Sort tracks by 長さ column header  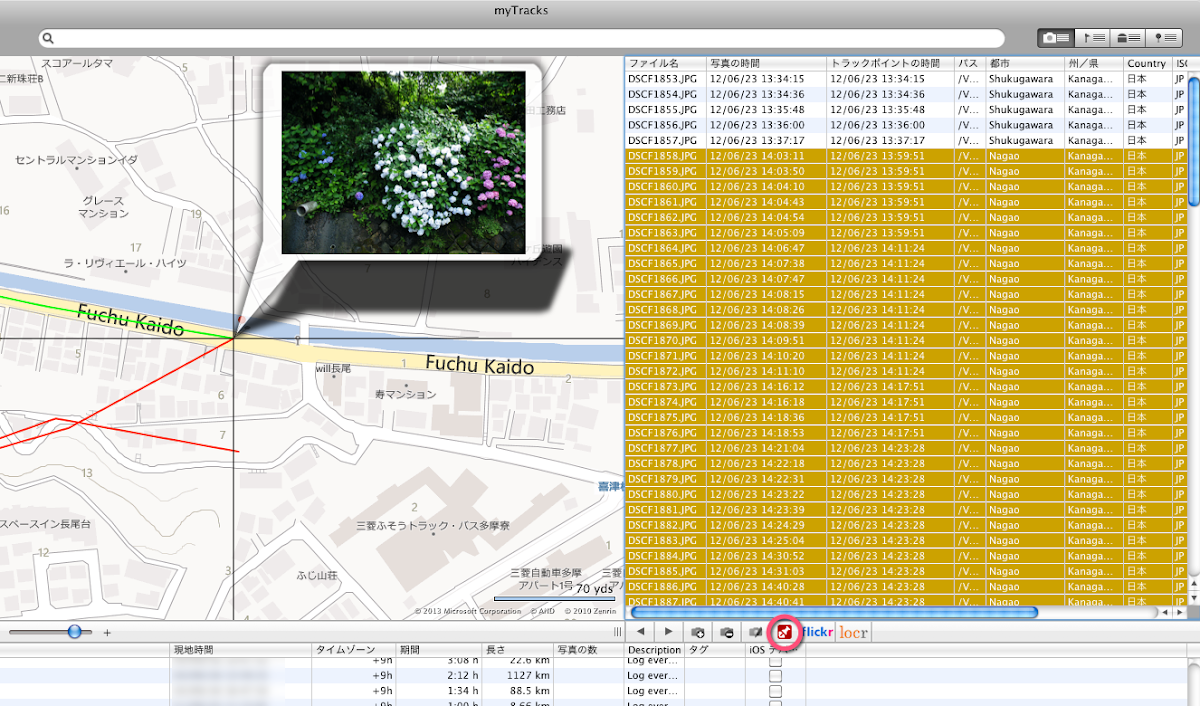(519, 650)
